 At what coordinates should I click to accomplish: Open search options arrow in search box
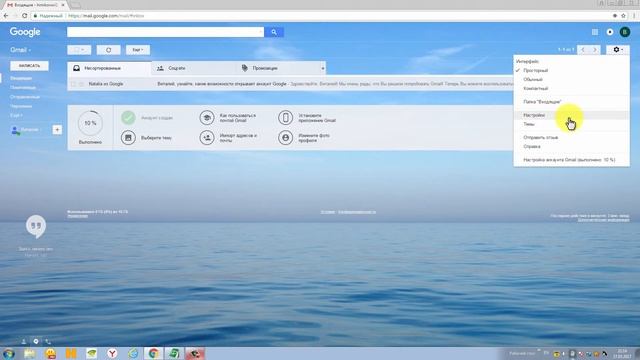tap(261, 32)
